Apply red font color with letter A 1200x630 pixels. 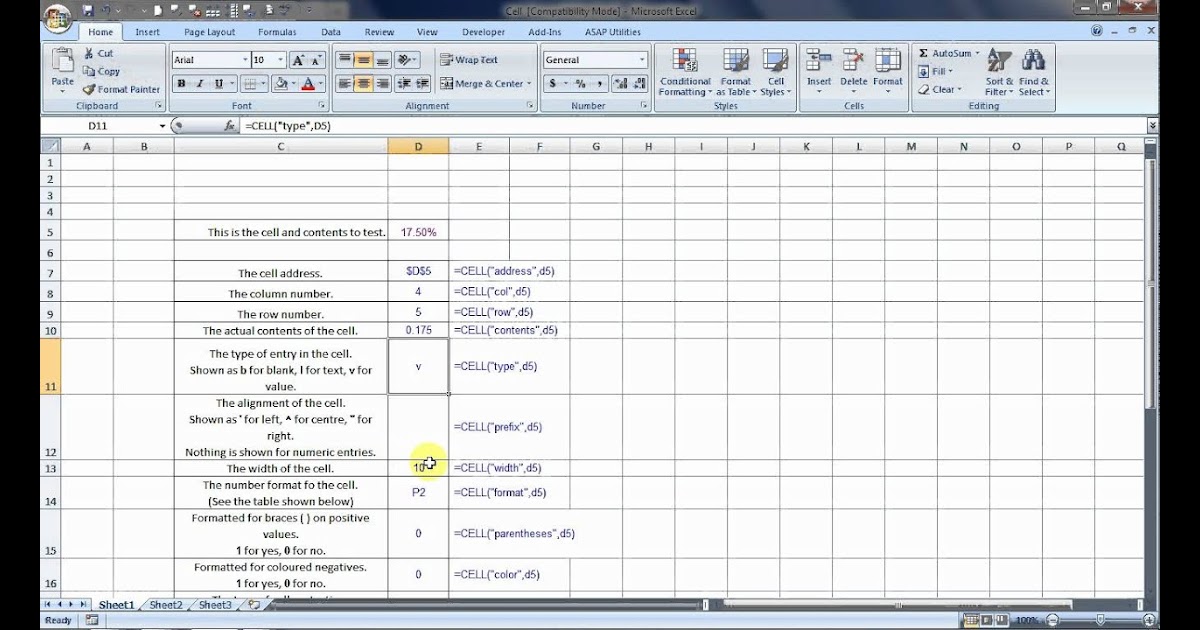308,84
